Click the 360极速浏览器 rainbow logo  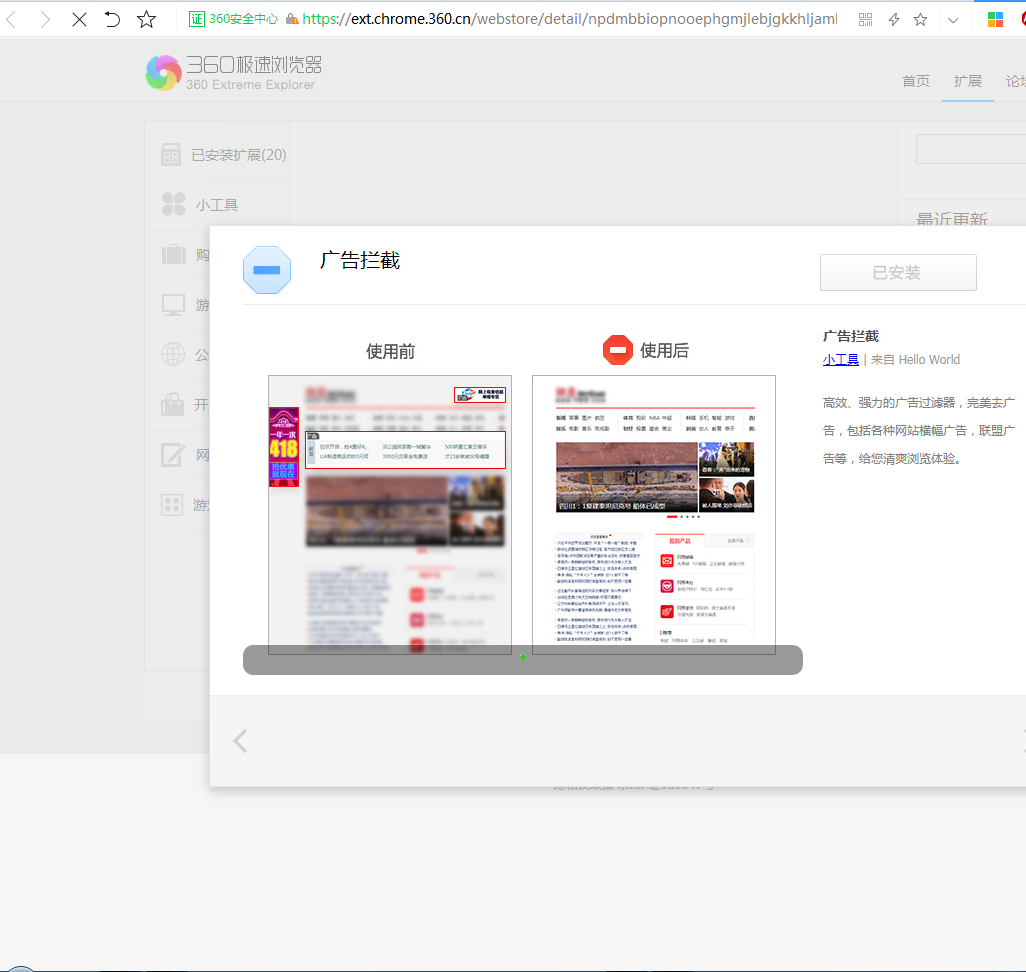click(x=163, y=72)
